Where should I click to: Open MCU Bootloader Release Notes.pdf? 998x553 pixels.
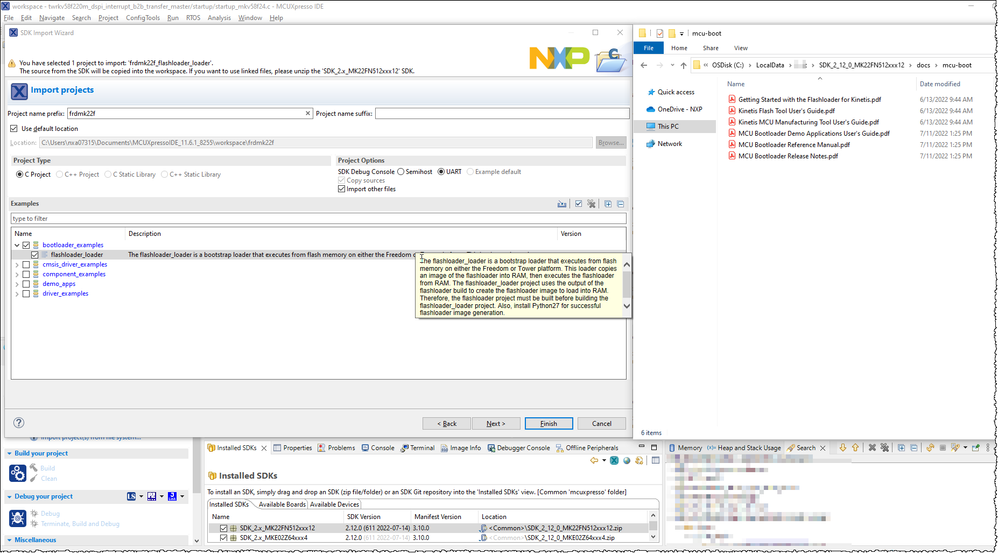click(x=788, y=156)
